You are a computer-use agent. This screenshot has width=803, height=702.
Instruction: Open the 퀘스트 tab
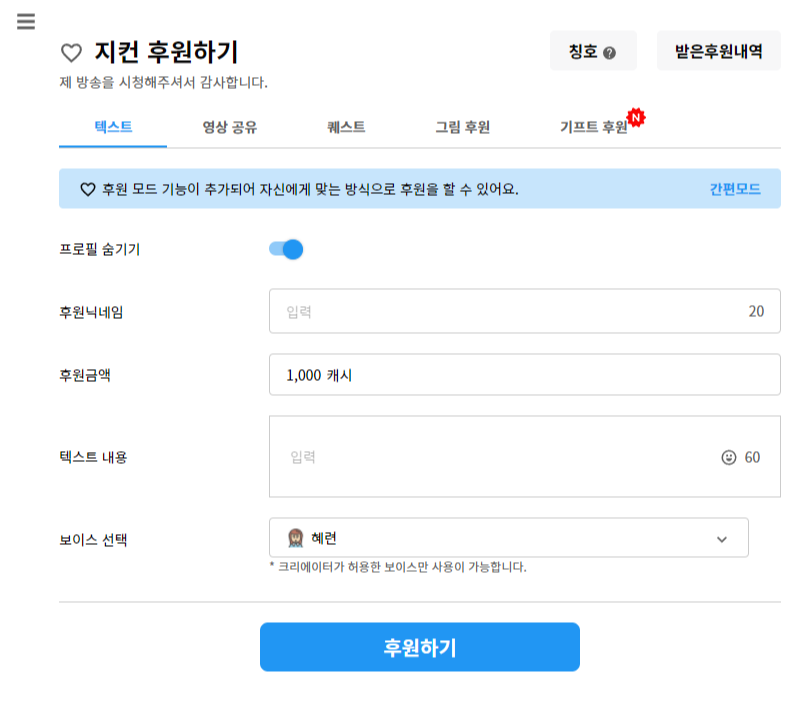[x=346, y=127]
